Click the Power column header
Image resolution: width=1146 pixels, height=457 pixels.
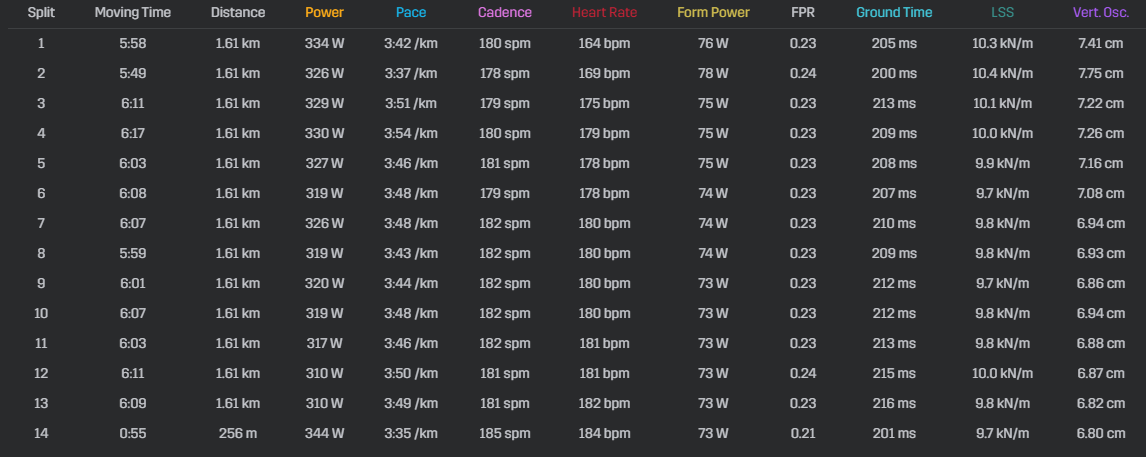pyautogui.click(x=325, y=12)
